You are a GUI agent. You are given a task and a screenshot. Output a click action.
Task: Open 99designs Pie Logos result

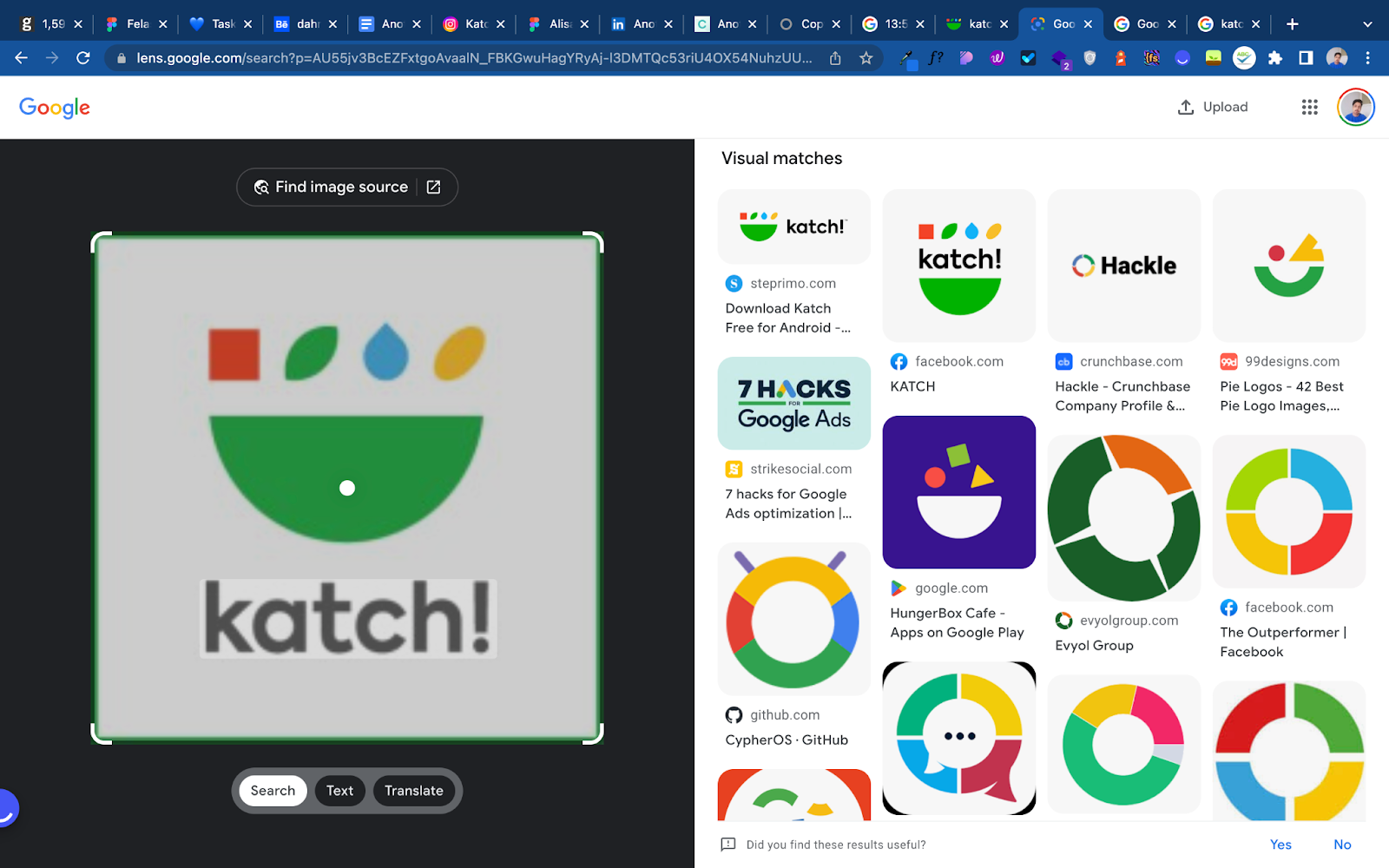coord(1289,301)
